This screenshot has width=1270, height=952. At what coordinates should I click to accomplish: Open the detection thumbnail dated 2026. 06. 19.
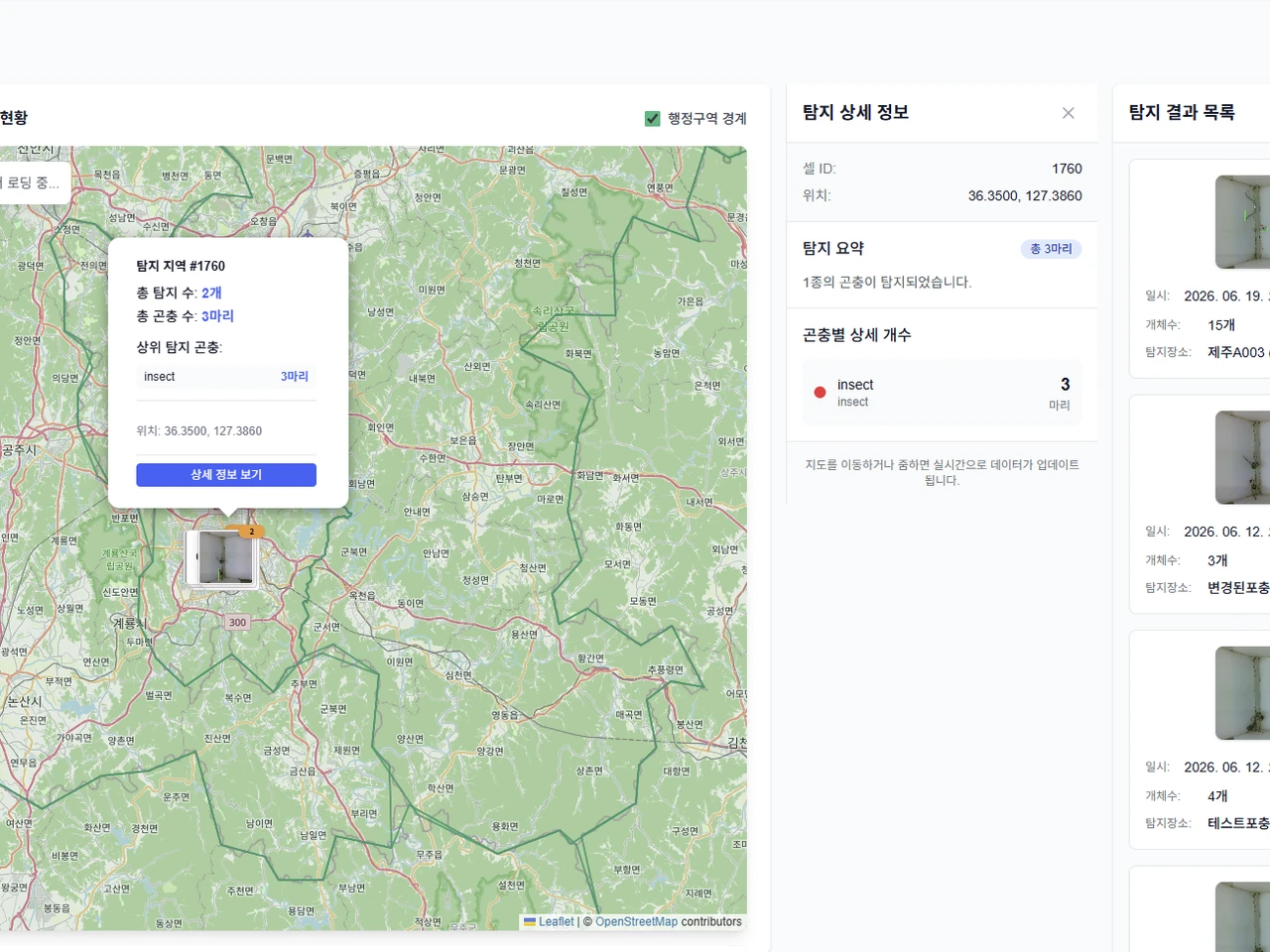click(x=1242, y=222)
